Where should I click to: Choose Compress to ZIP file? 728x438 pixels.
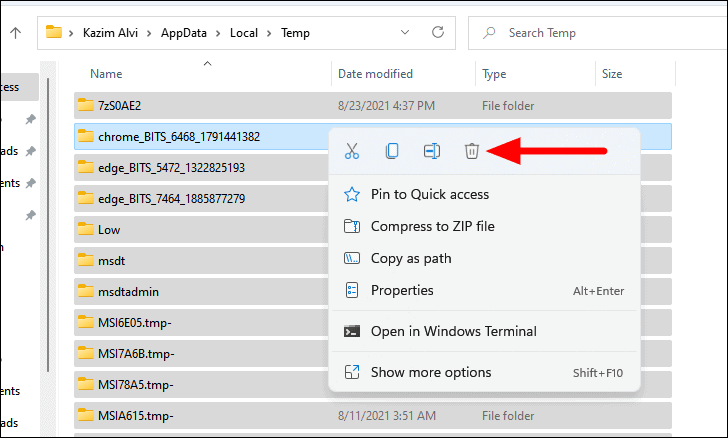click(x=484, y=226)
